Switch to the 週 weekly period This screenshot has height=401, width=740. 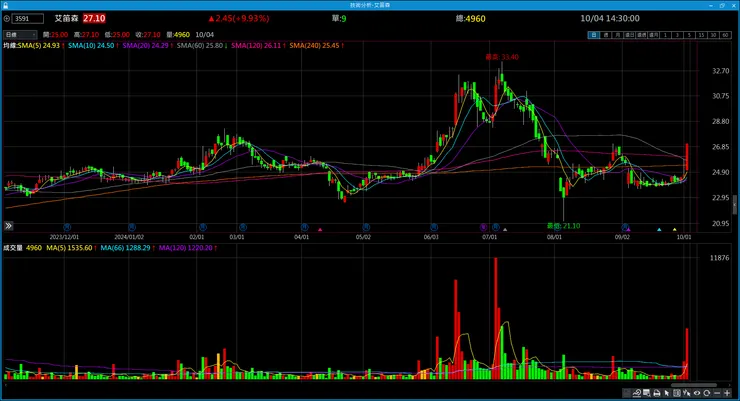605,35
